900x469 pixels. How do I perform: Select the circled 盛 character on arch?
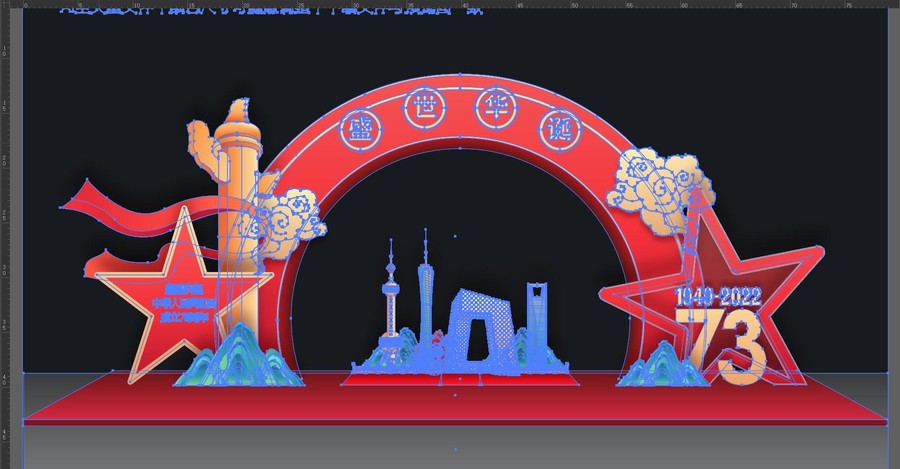[x=360, y=130]
